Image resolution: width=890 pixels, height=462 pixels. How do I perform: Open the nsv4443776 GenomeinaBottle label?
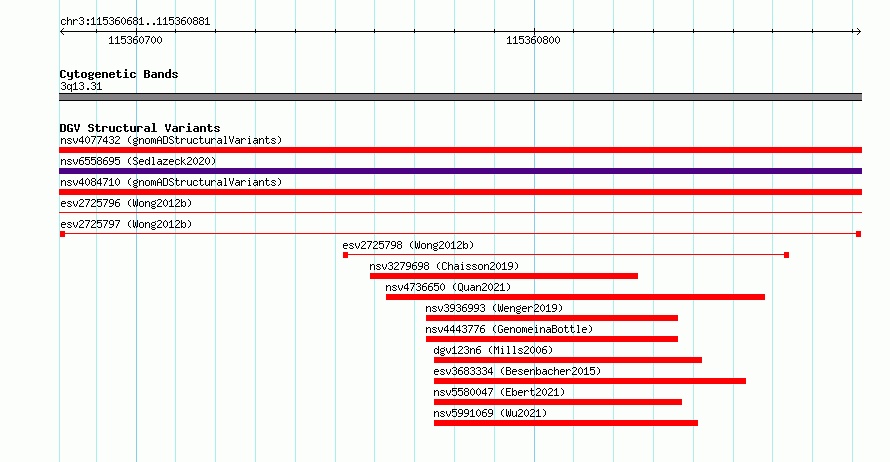(509, 329)
